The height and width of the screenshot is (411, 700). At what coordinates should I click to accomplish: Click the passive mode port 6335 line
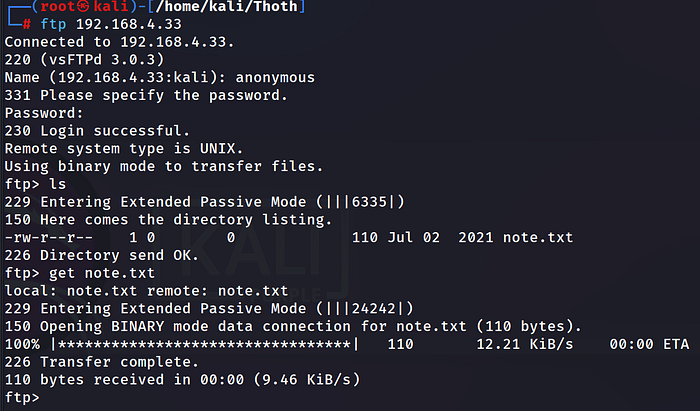205,203
